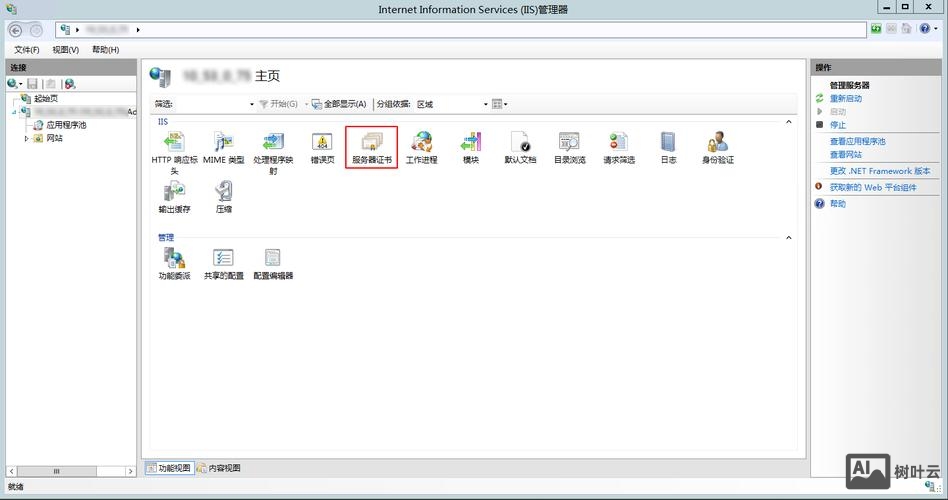Switch to the 功能视图 tab

pyautogui.click(x=169, y=468)
